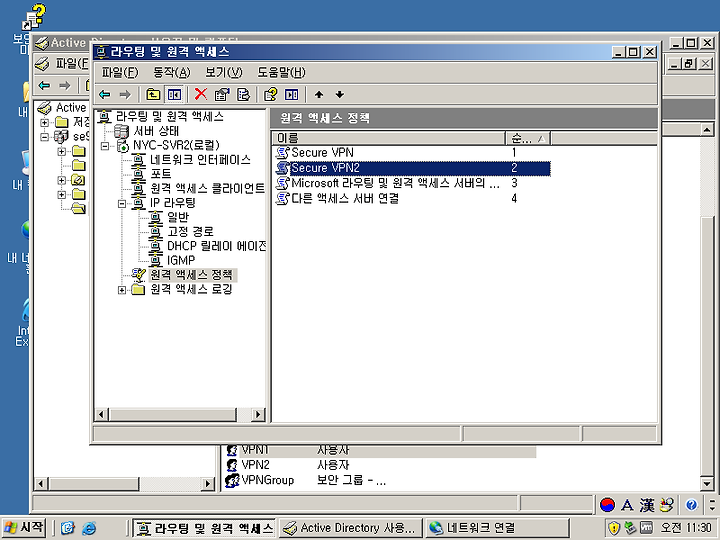This screenshot has height=540, width=720.
Task: Collapse the IP 라우팅 node
Action: coord(122,203)
